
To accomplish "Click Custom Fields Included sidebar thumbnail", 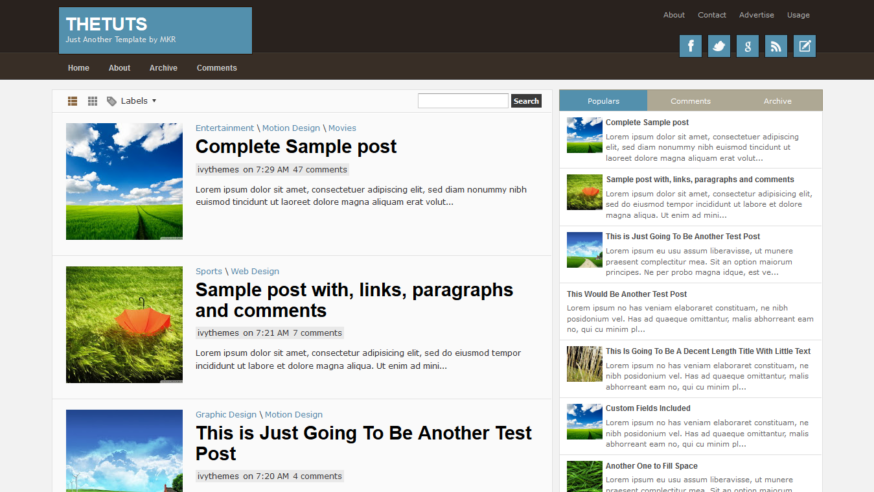I will (x=585, y=422).
